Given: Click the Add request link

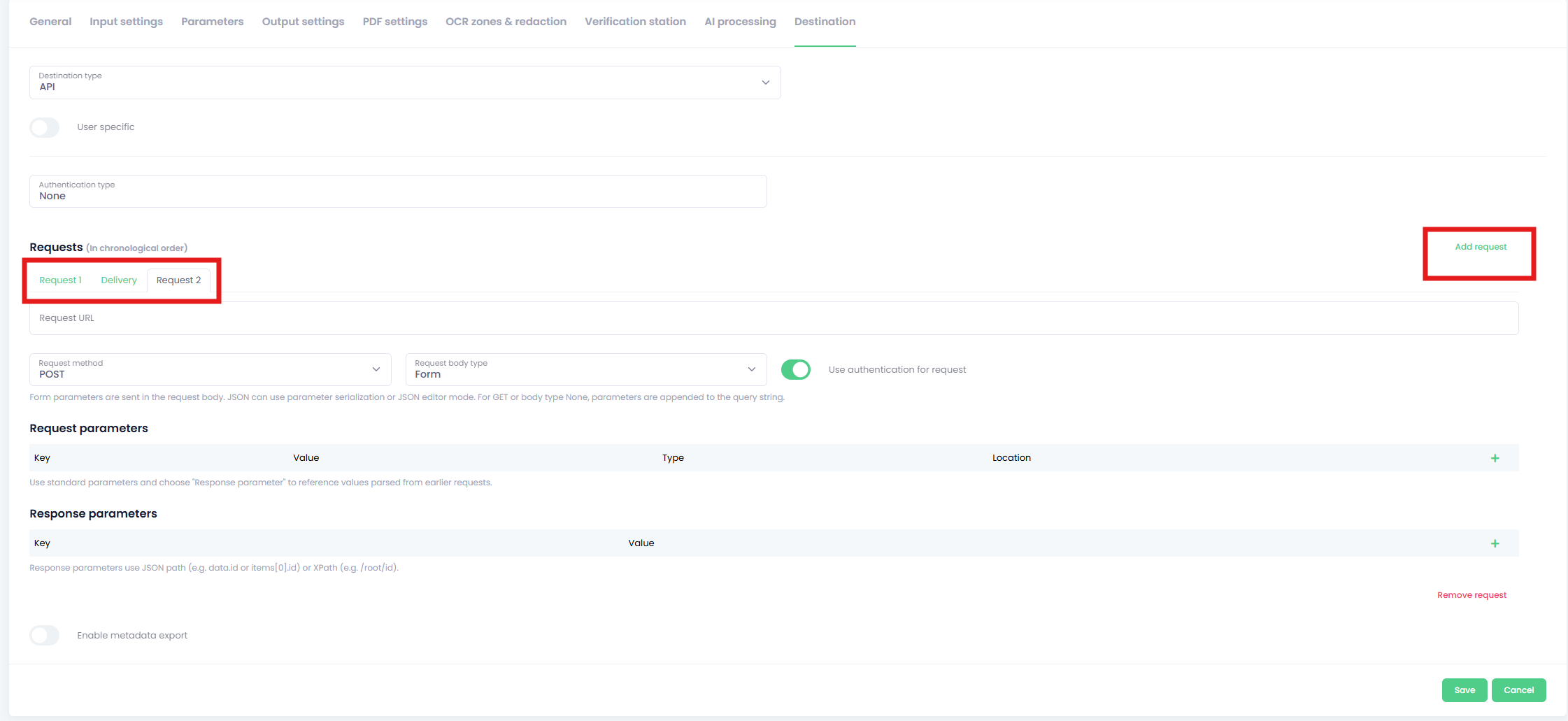Looking at the screenshot, I should [1481, 247].
